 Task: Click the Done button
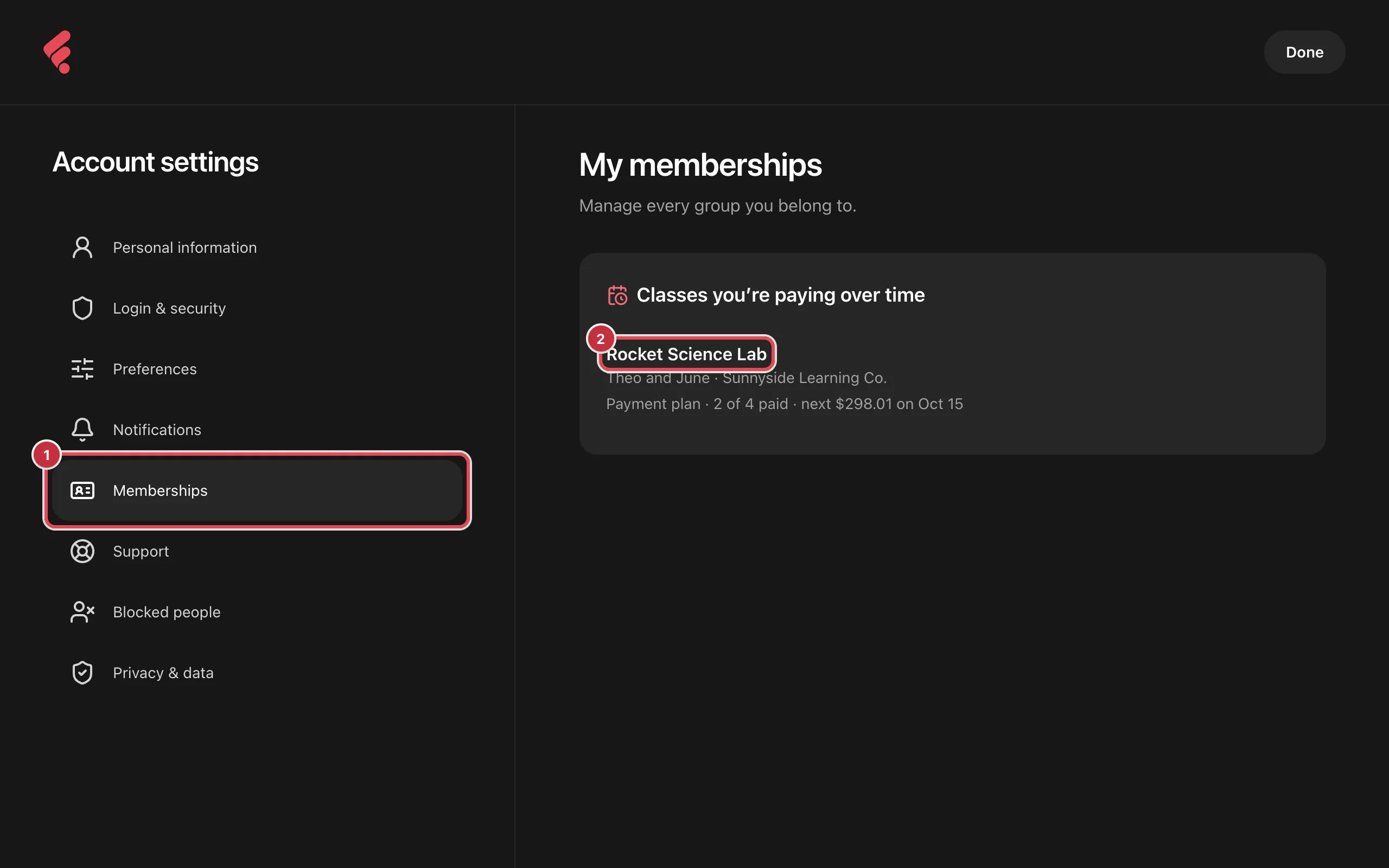tap(1304, 52)
